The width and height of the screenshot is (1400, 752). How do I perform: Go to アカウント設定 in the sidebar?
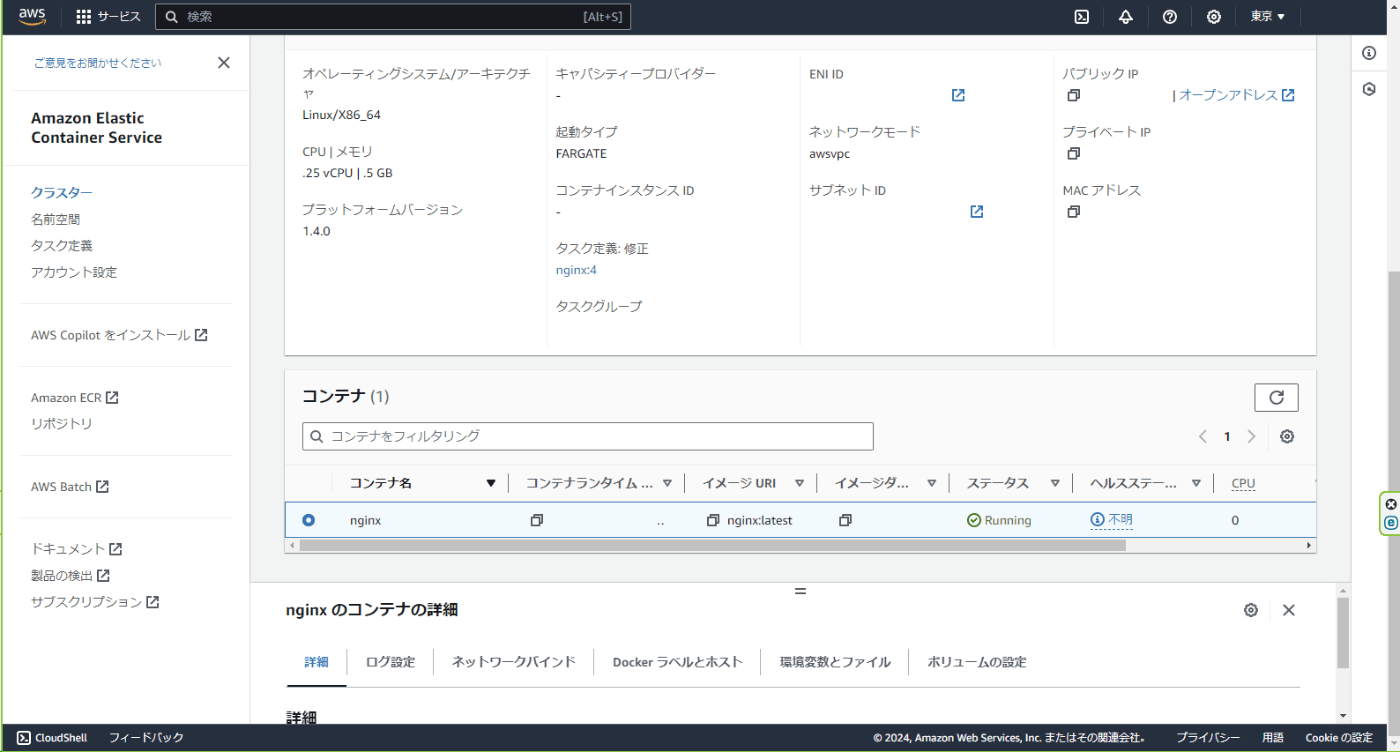pos(74,272)
